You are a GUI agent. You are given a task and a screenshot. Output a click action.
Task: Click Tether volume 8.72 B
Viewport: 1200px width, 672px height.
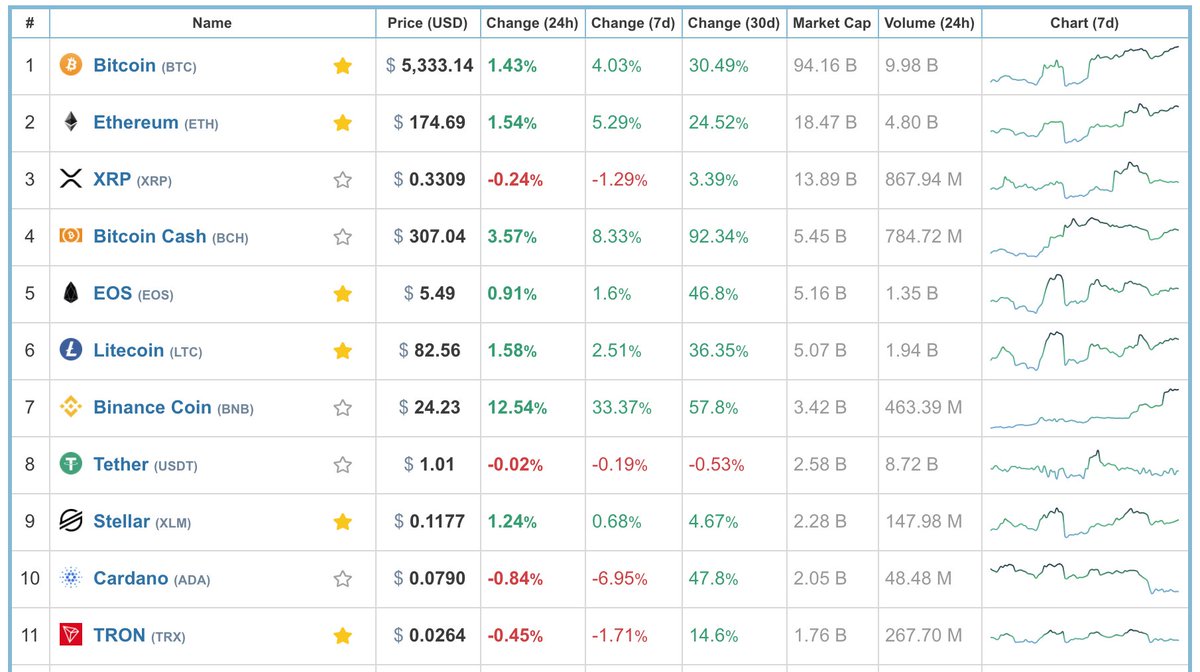point(912,465)
